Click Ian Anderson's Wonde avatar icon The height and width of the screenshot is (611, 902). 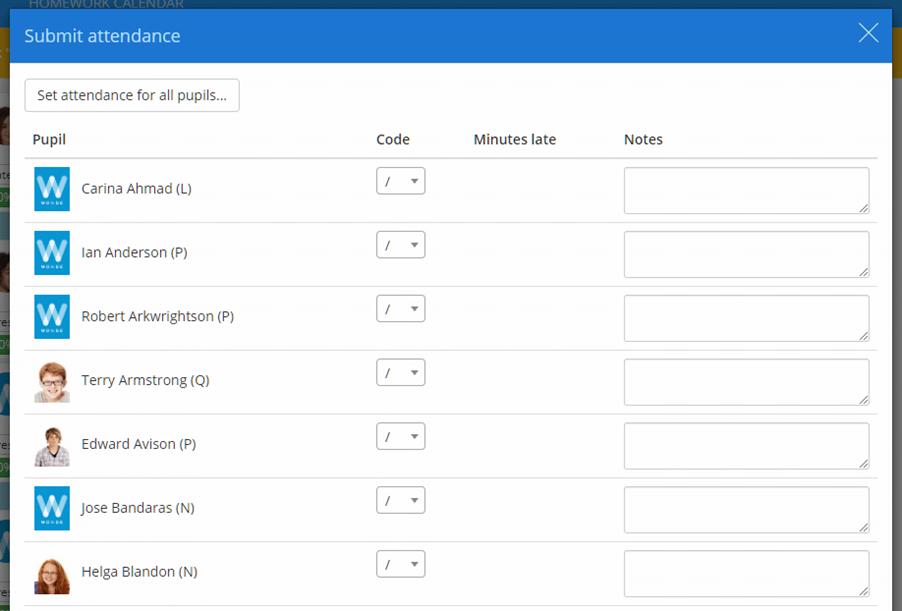pyautogui.click(x=52, y=253)
